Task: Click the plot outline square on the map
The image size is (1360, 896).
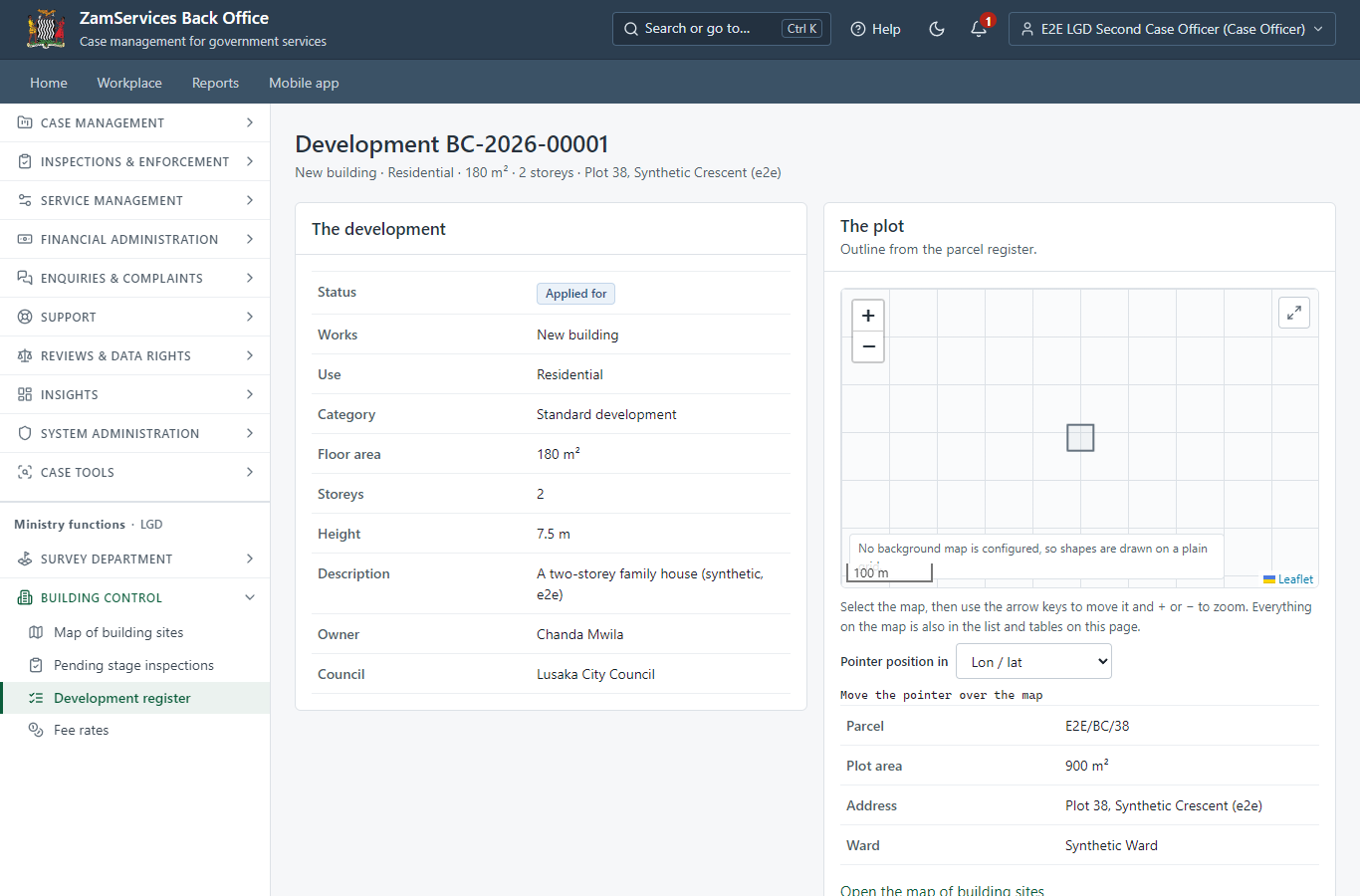Action: 1080,438
